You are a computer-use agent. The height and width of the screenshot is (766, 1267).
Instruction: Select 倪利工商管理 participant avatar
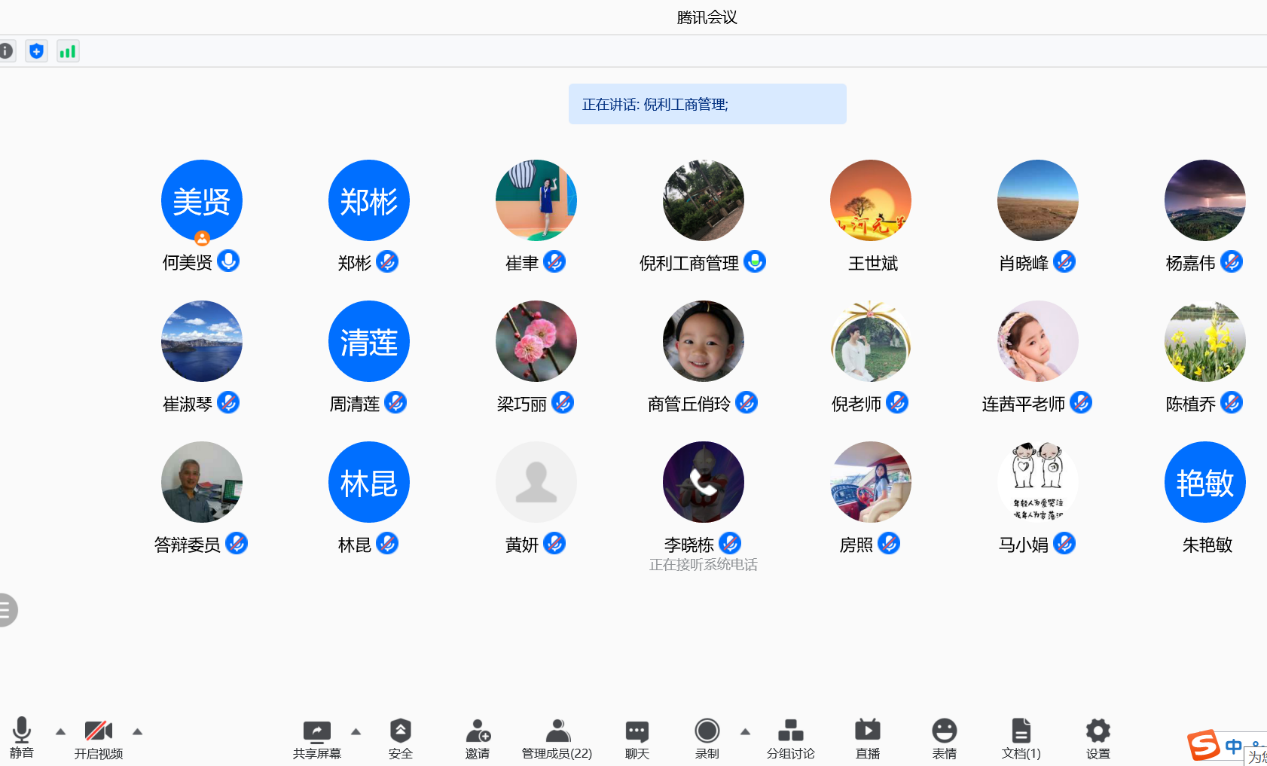(703, 200)
